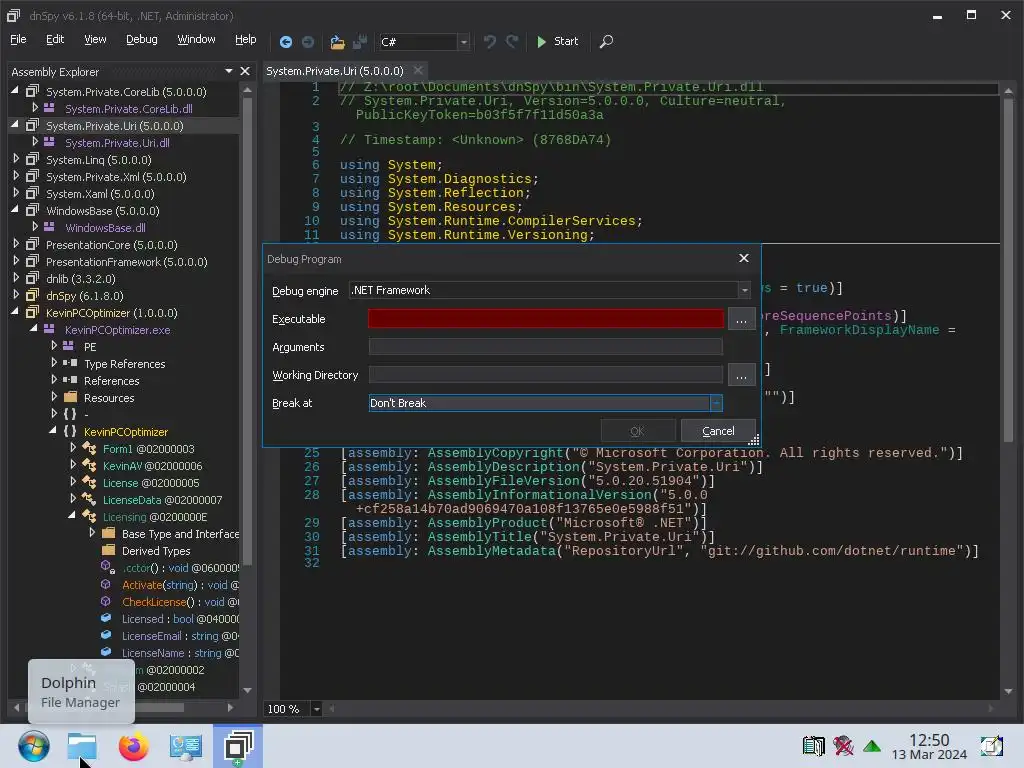Open the View menu

(x=95, y=39)
